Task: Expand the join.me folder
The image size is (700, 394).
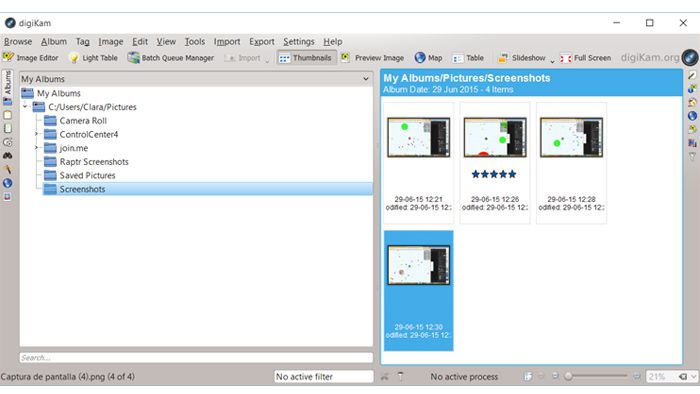Action: (x=37, y=148)
